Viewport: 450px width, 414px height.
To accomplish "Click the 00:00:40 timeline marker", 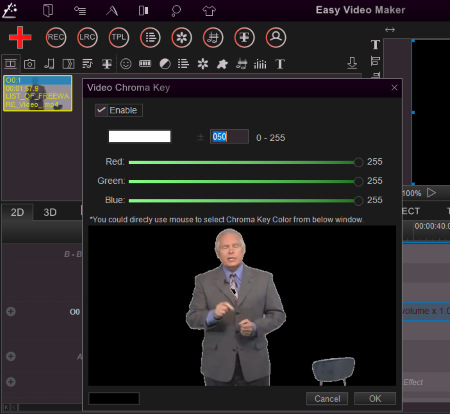I will (x=432, y=226).
